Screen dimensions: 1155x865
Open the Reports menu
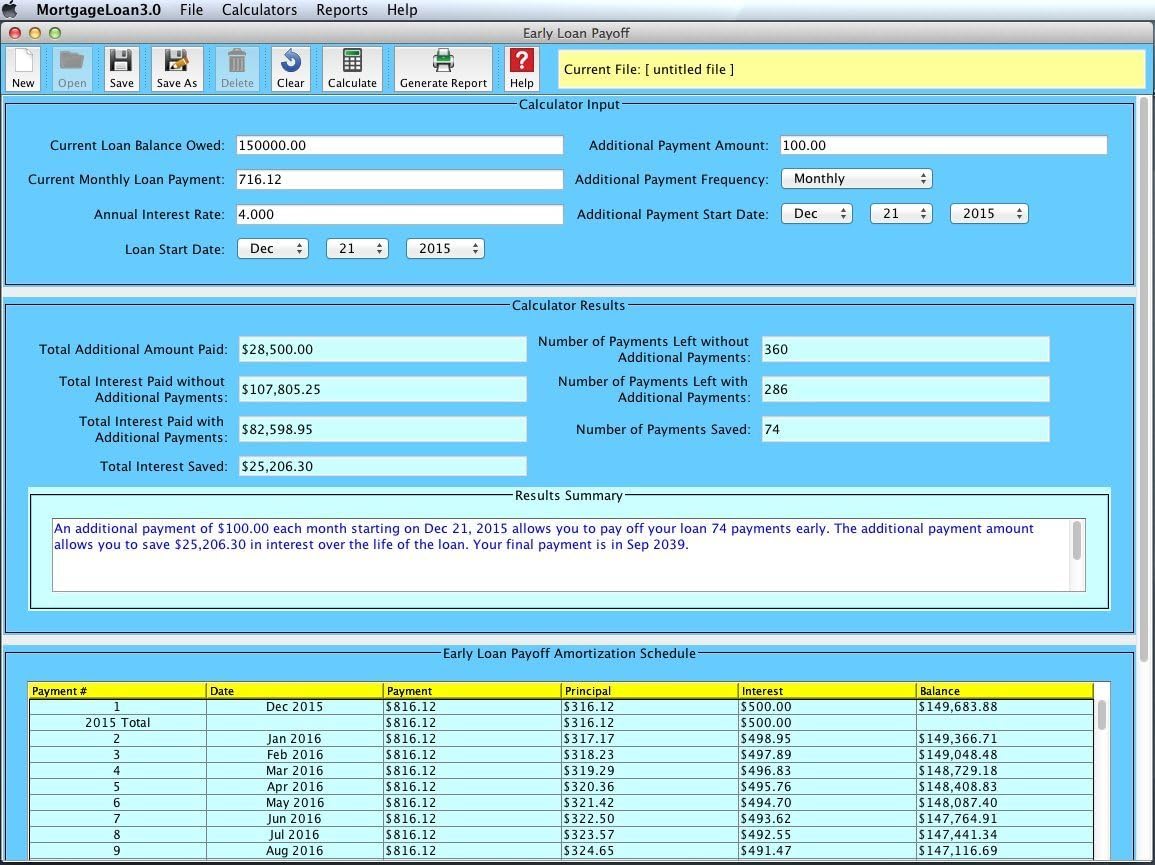342,10
